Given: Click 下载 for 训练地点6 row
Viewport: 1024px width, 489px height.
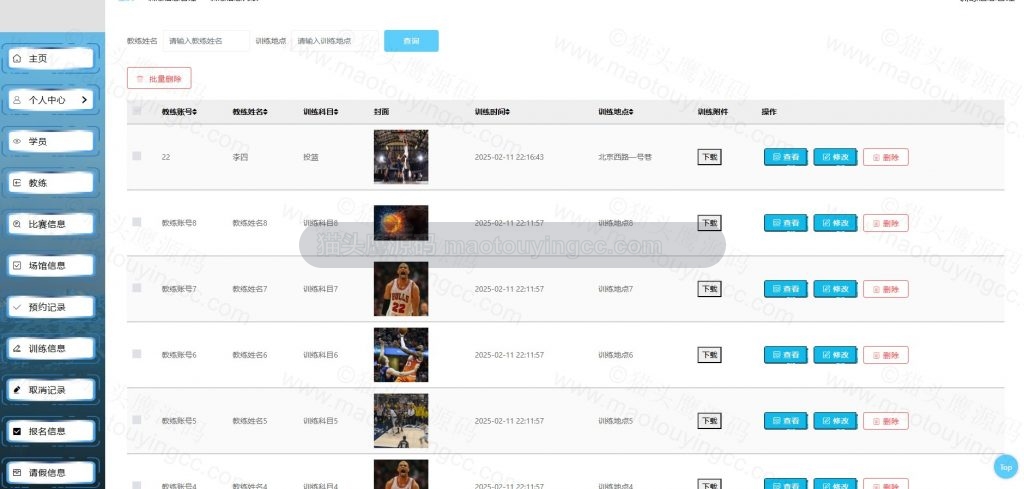Looking at the screenshot, I should (709, 355).
